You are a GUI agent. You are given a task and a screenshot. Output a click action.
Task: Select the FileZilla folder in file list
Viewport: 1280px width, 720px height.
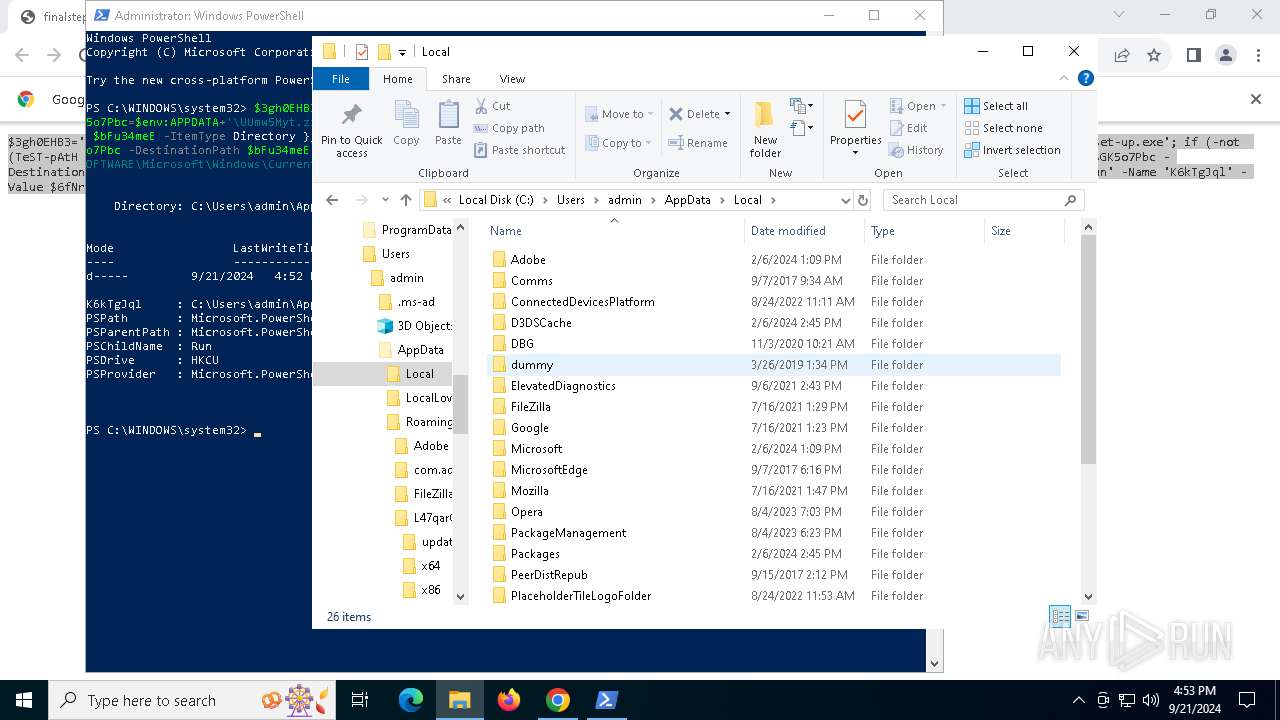point(530,407)
